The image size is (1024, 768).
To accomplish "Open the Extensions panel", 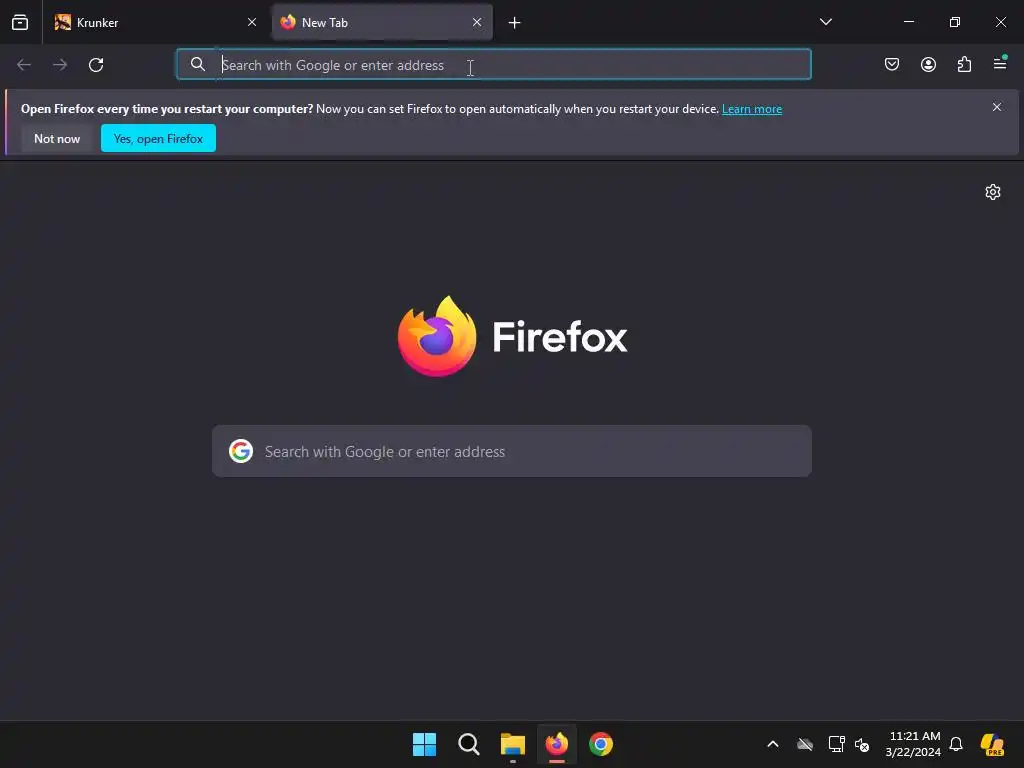I will coord(964,64).
